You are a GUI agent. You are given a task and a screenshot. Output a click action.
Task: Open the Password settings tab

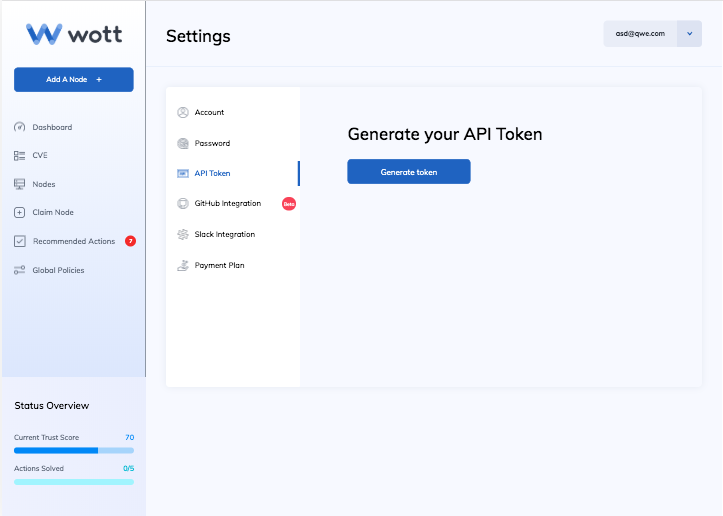(212, 143)
